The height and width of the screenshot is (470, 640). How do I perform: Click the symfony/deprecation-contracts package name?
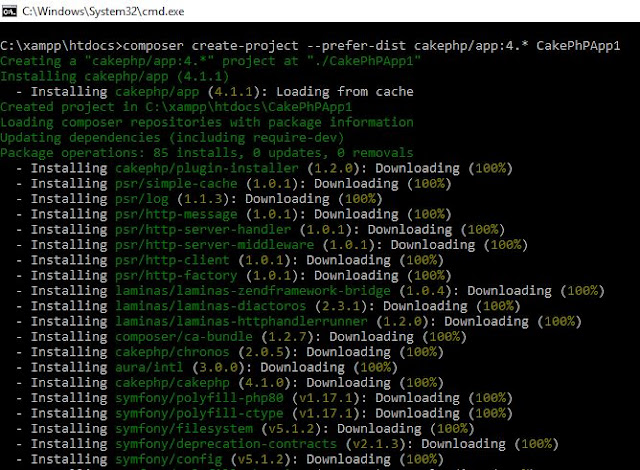[x=226, y=443]
